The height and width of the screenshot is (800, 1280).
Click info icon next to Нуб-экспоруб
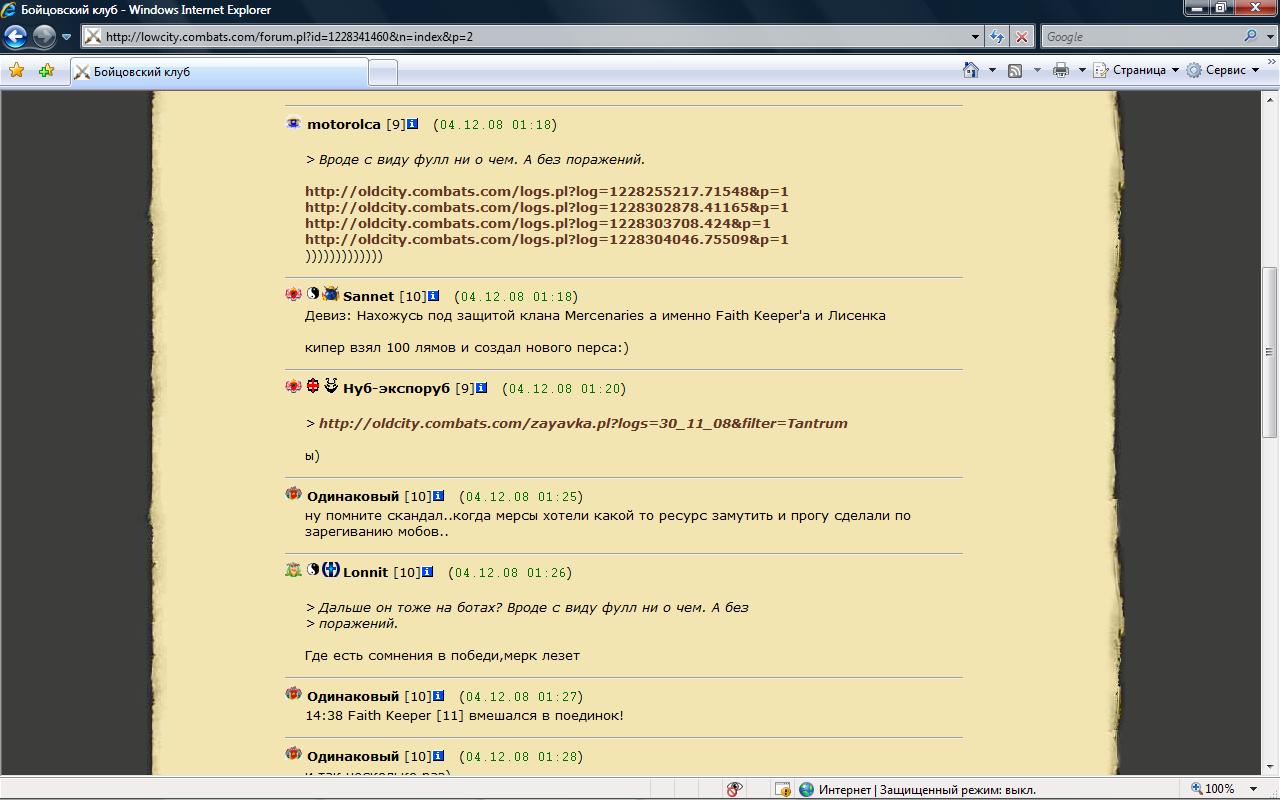481,388
